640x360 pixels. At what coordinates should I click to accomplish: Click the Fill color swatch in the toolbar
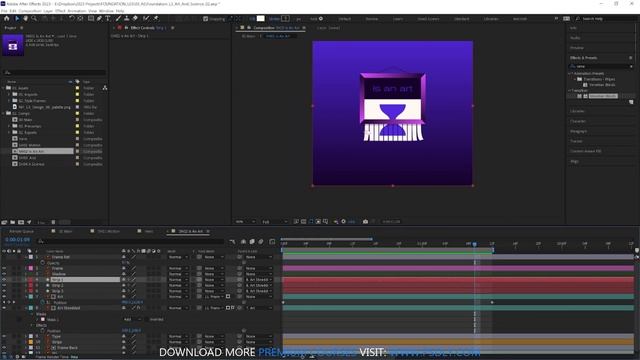(x=260, y=19)
